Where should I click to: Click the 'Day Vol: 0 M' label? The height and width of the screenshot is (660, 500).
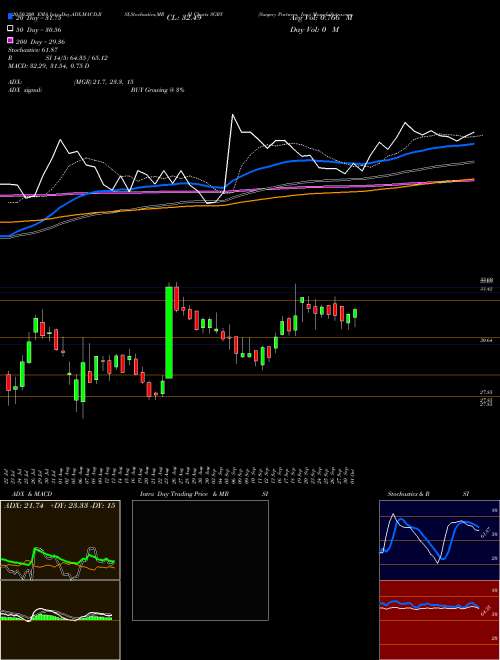[314, 30]
